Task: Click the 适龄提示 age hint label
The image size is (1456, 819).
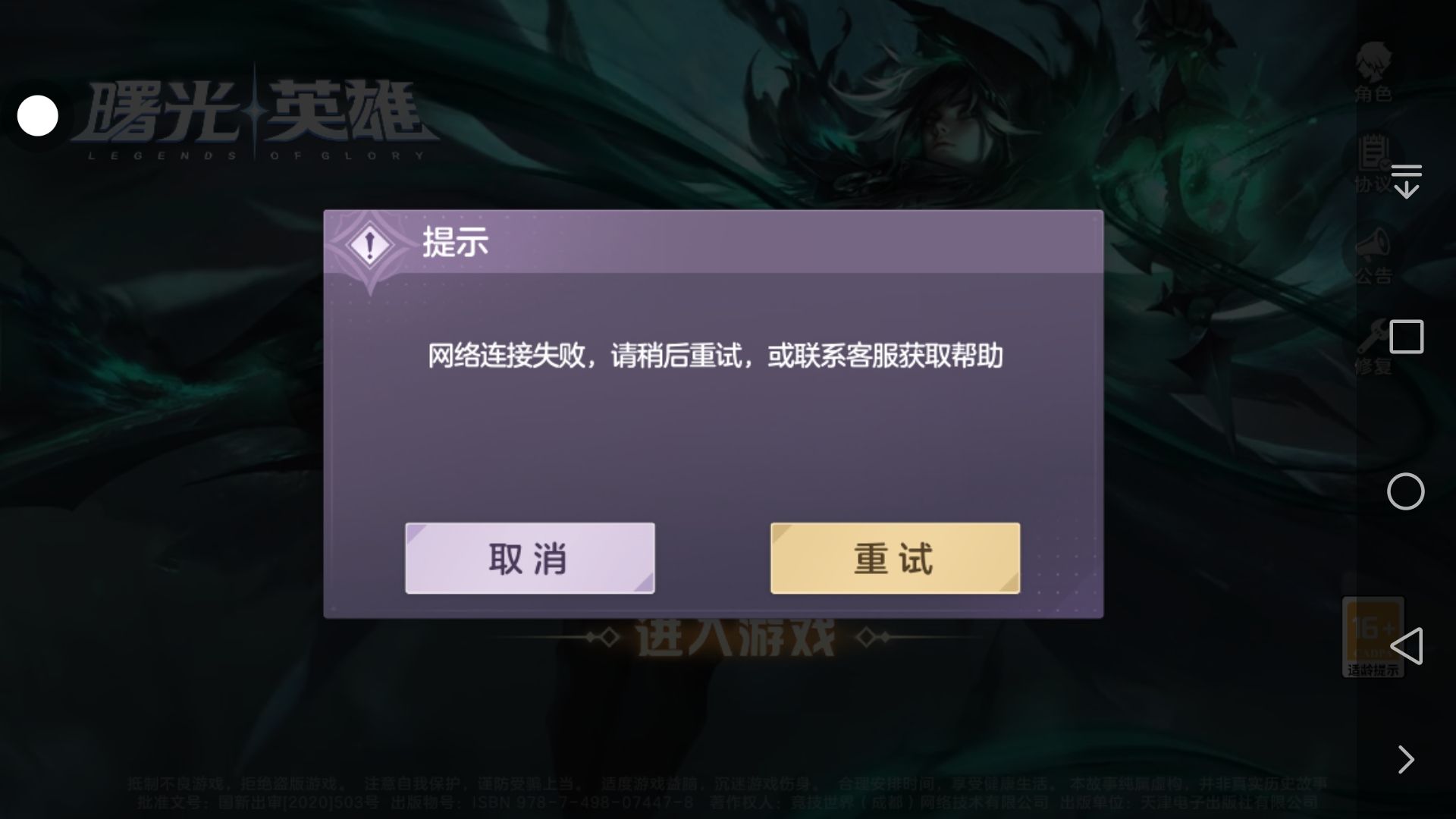Action: click(x=1373, y=670)
